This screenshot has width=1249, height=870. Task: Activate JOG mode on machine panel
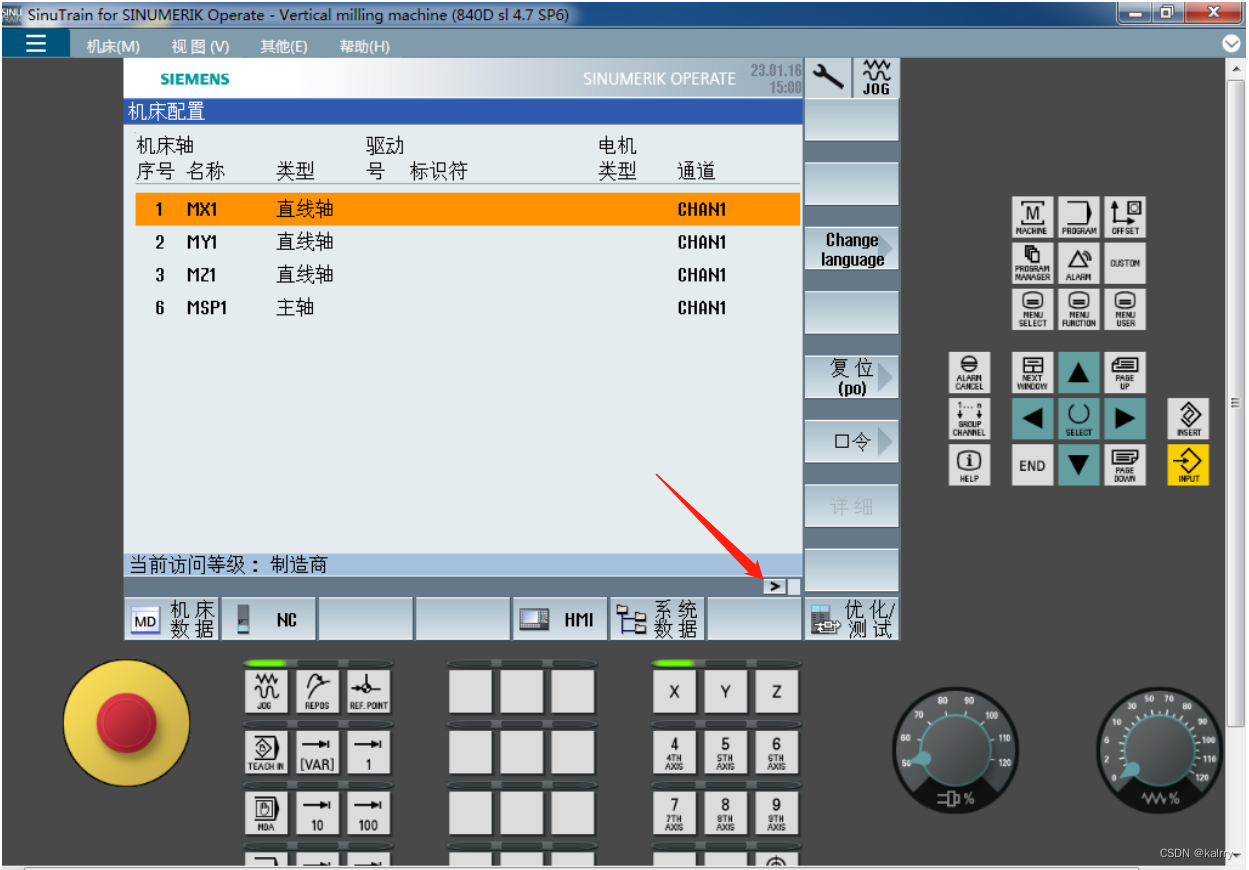coord(266,692)
